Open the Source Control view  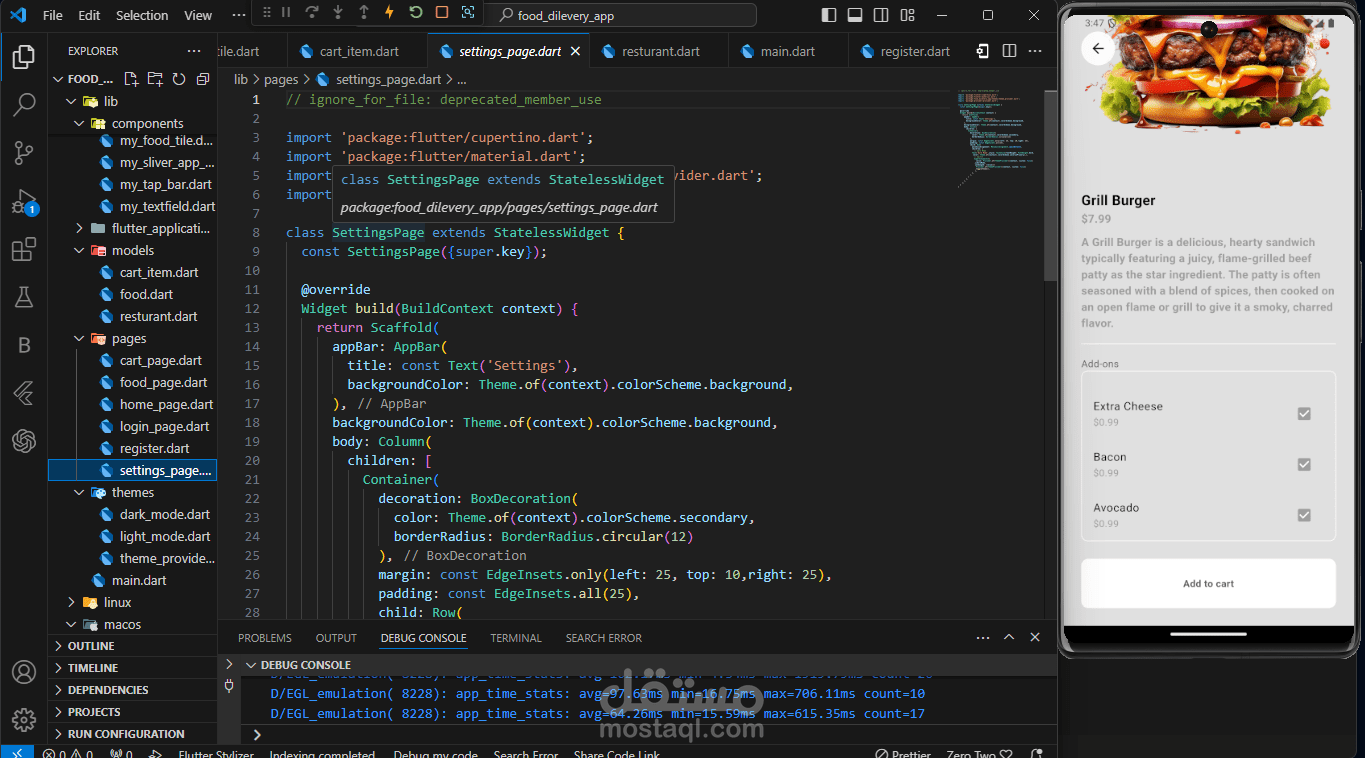click(24, 152)
